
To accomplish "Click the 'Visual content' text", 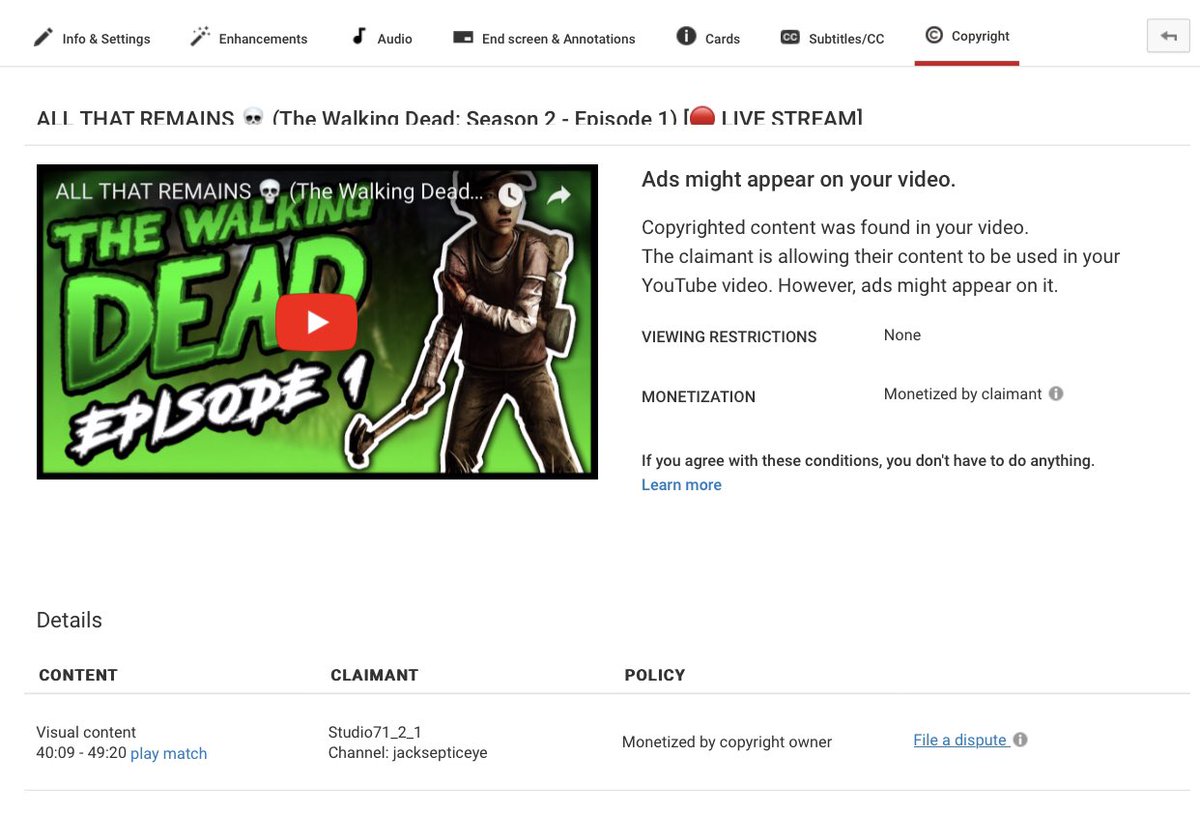I will pyautogui.click(x=86, y=732).
